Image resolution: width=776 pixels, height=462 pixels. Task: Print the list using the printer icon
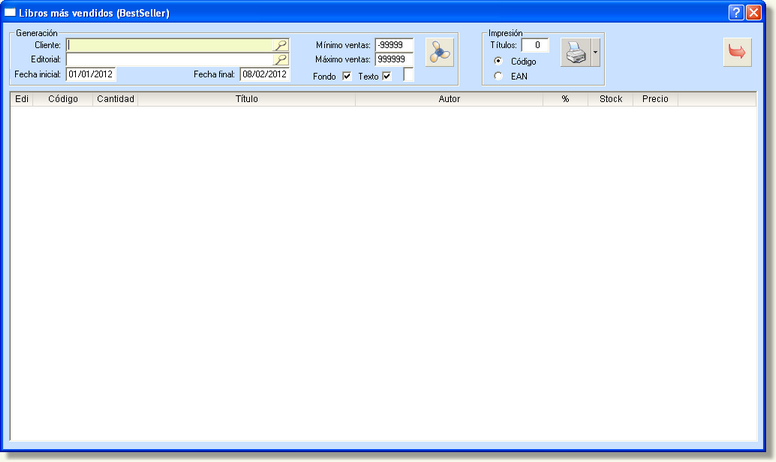(575, 52)
